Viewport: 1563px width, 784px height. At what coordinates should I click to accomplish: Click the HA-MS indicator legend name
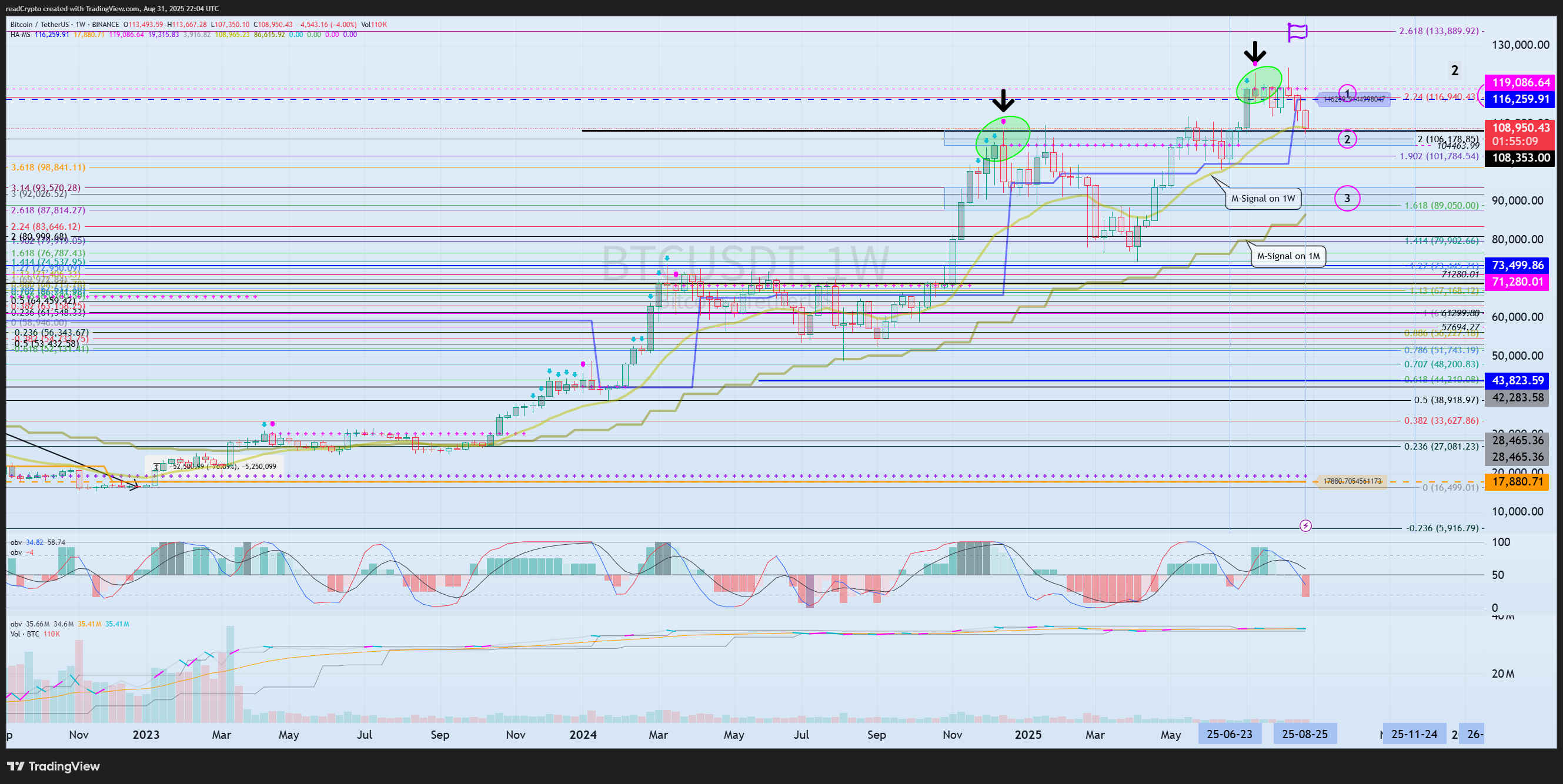(x=20, y=35)
